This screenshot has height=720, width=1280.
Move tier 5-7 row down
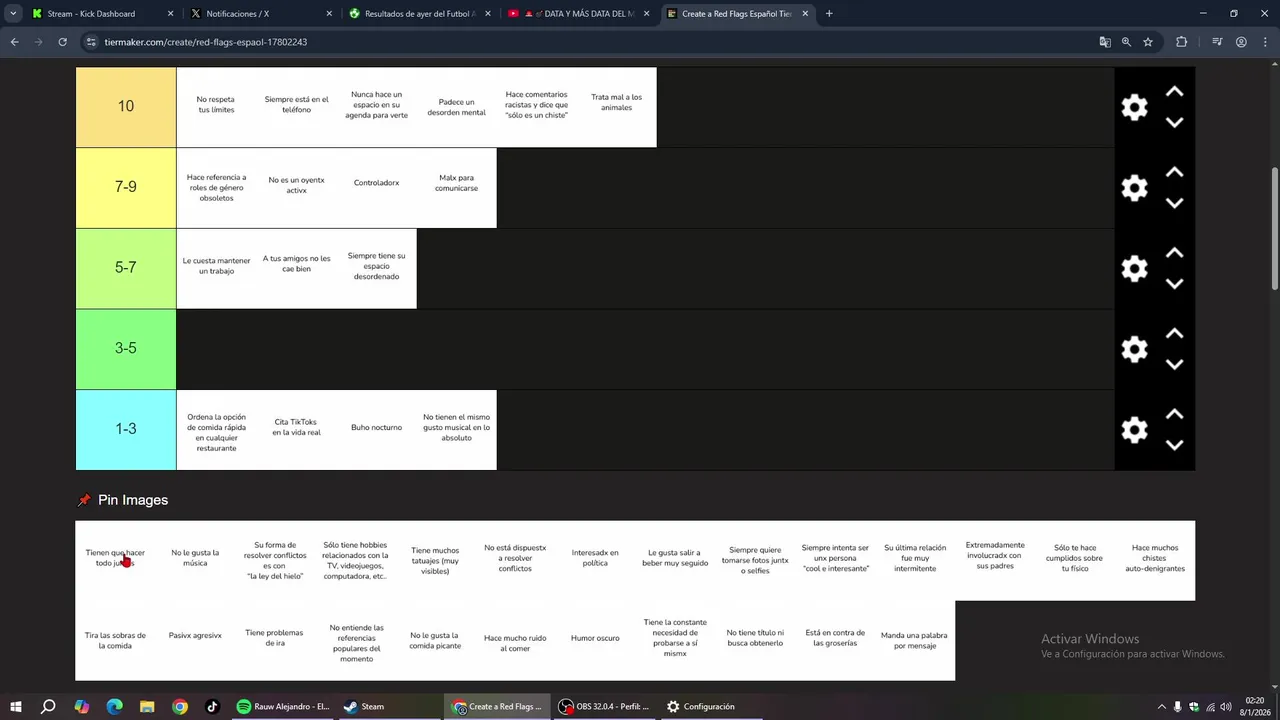click(x=1174, y=284)
